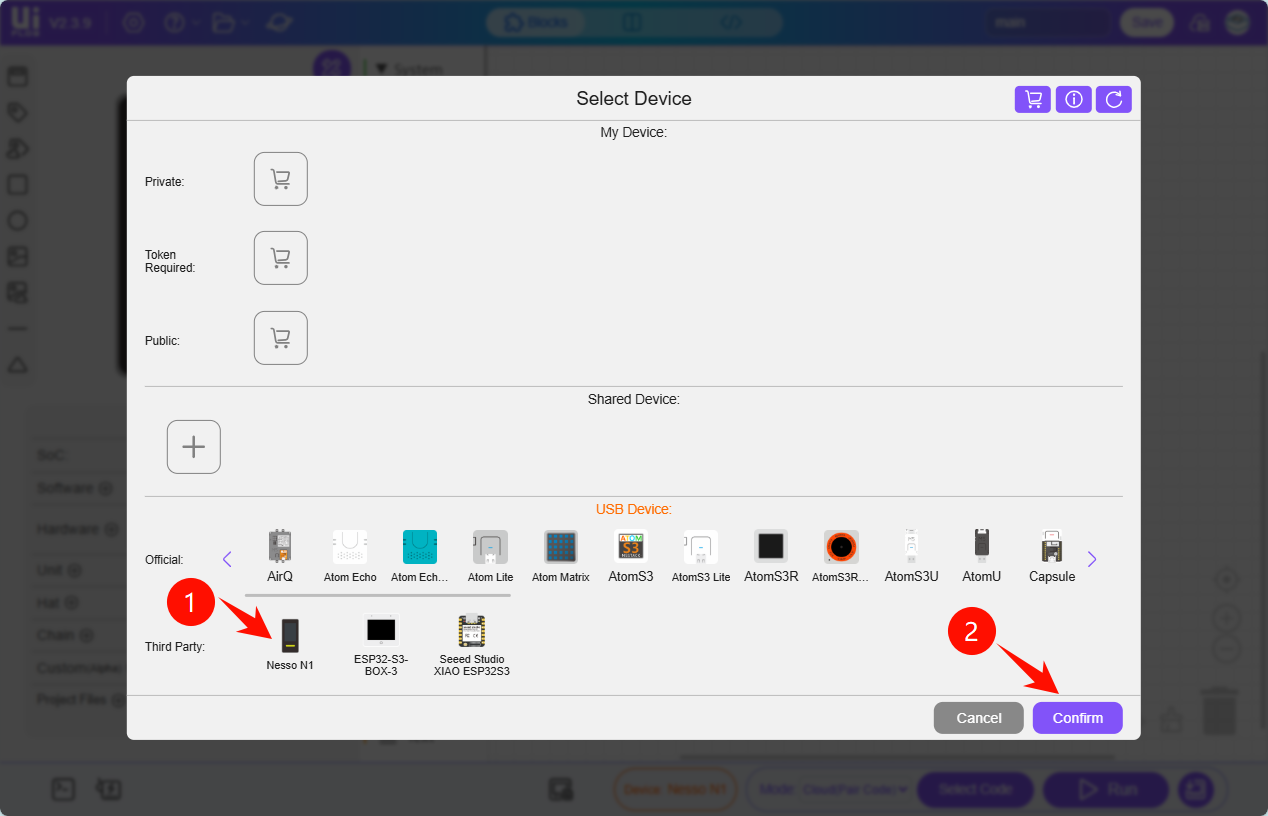Image resolution: width=1268 pixels, height=816 pixels.
Task: Add a shared device with plus button
Action: click(x=194, y=447)
